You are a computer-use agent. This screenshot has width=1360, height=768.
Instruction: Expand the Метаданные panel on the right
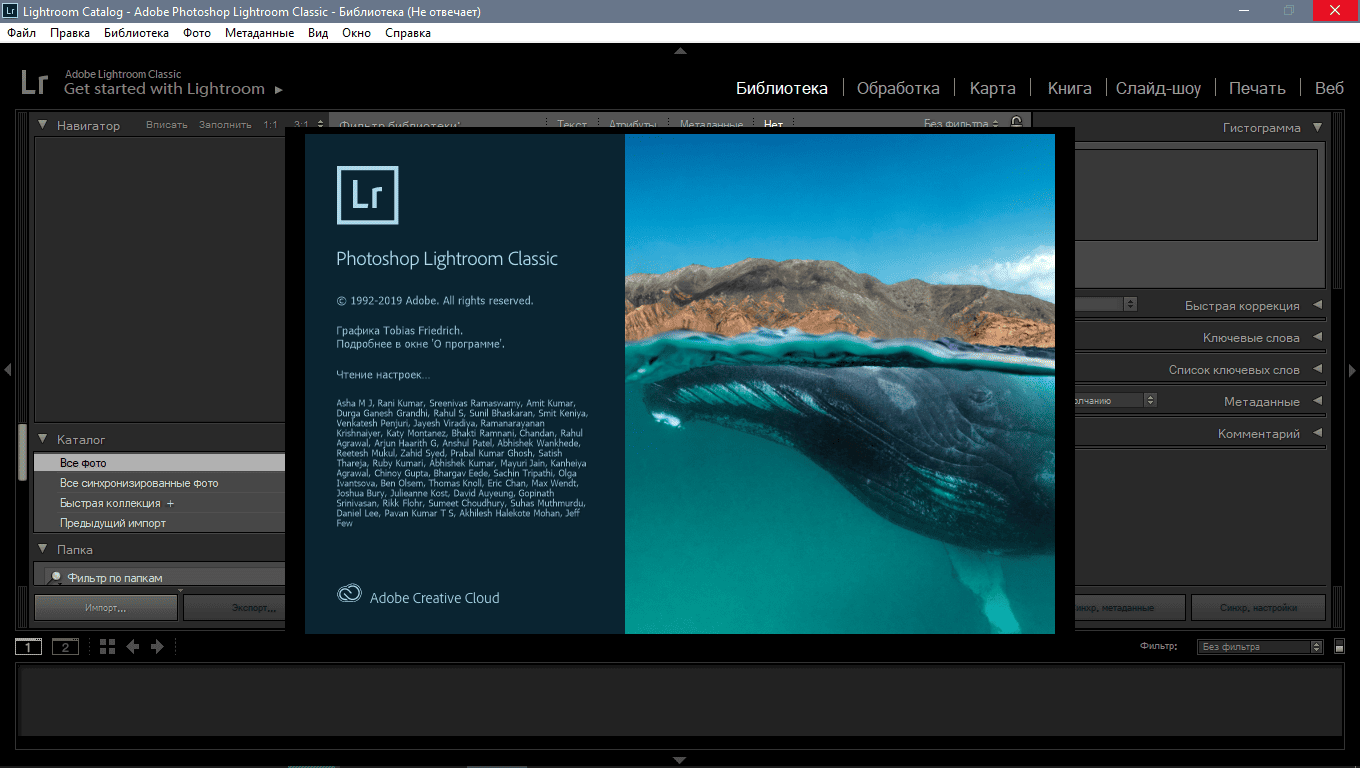pyautogui.click(x=1317, y=401)
